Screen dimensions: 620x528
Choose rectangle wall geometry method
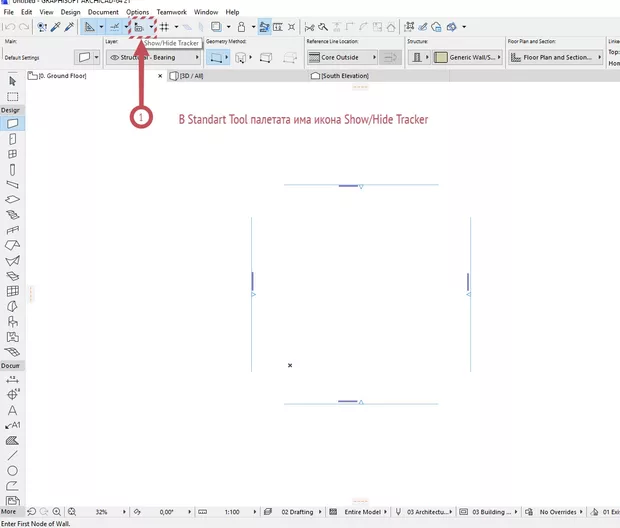(x=266, y=58)
